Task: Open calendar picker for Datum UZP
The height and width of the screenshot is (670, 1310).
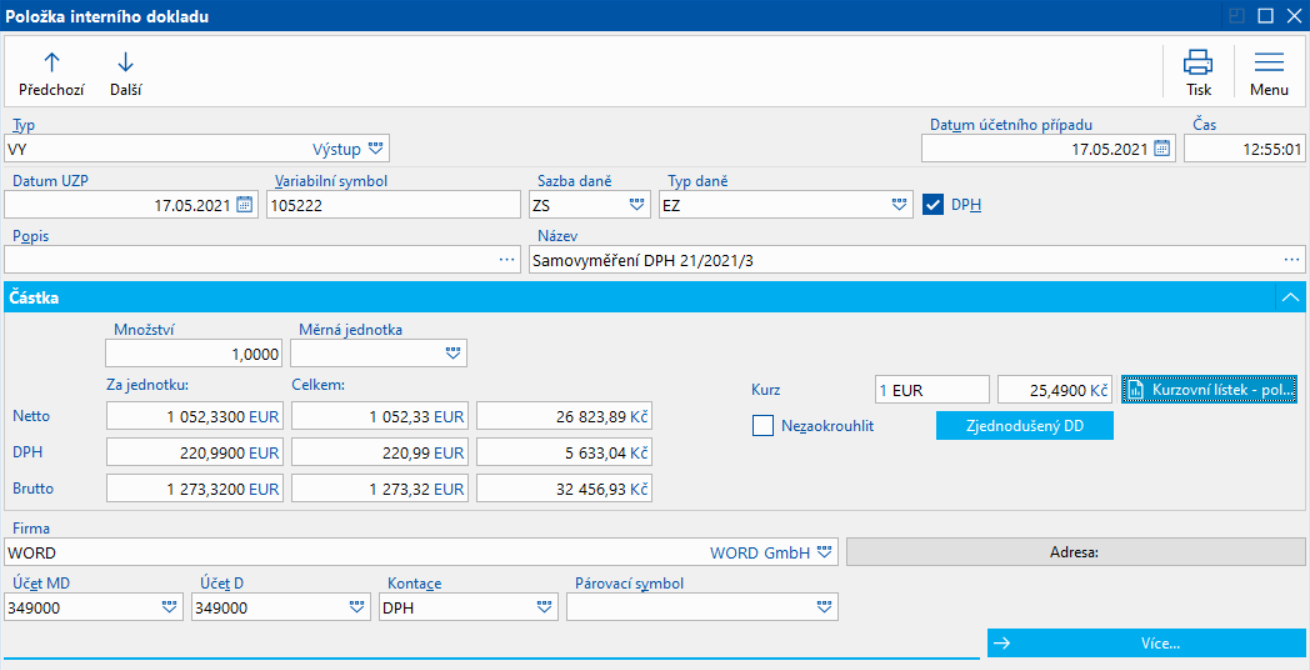Action: [x=244, y=205]
